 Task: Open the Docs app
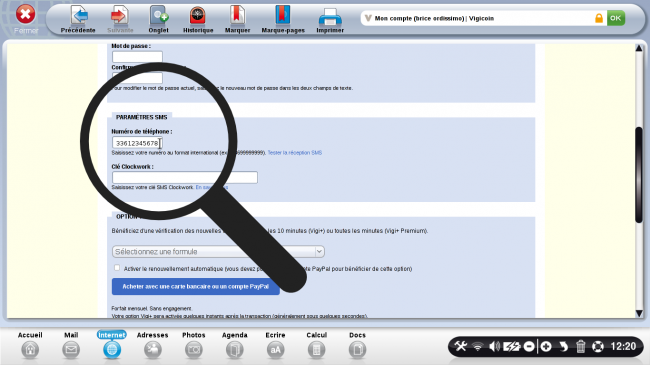[x=357, y=345]
